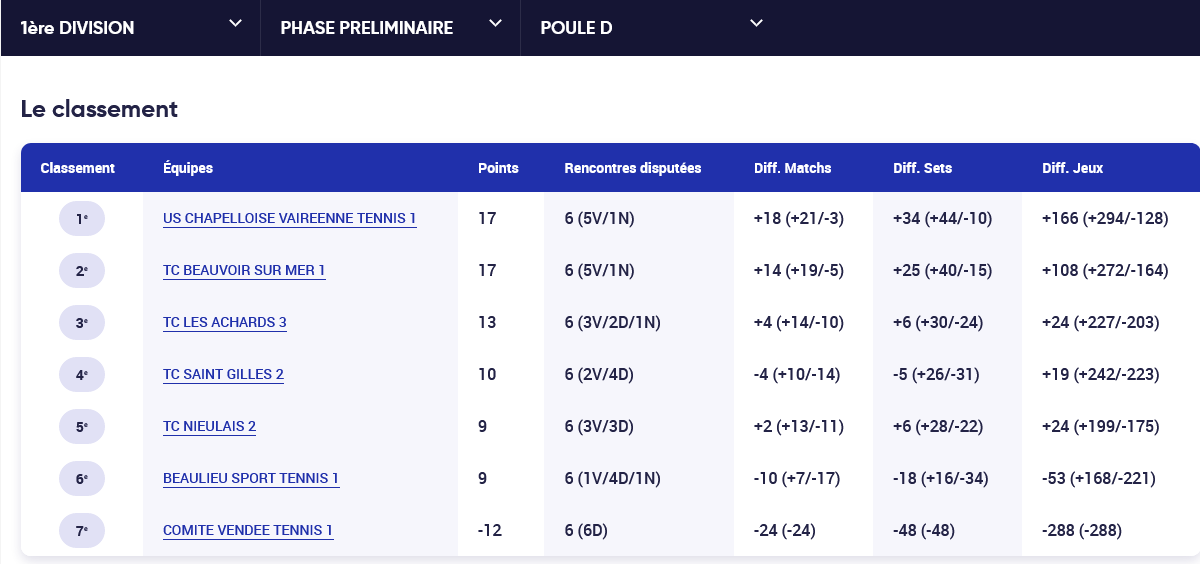Click the Diff. Jeux column header
This screenshot has height=564, width=1200.
click(1072, 168)
